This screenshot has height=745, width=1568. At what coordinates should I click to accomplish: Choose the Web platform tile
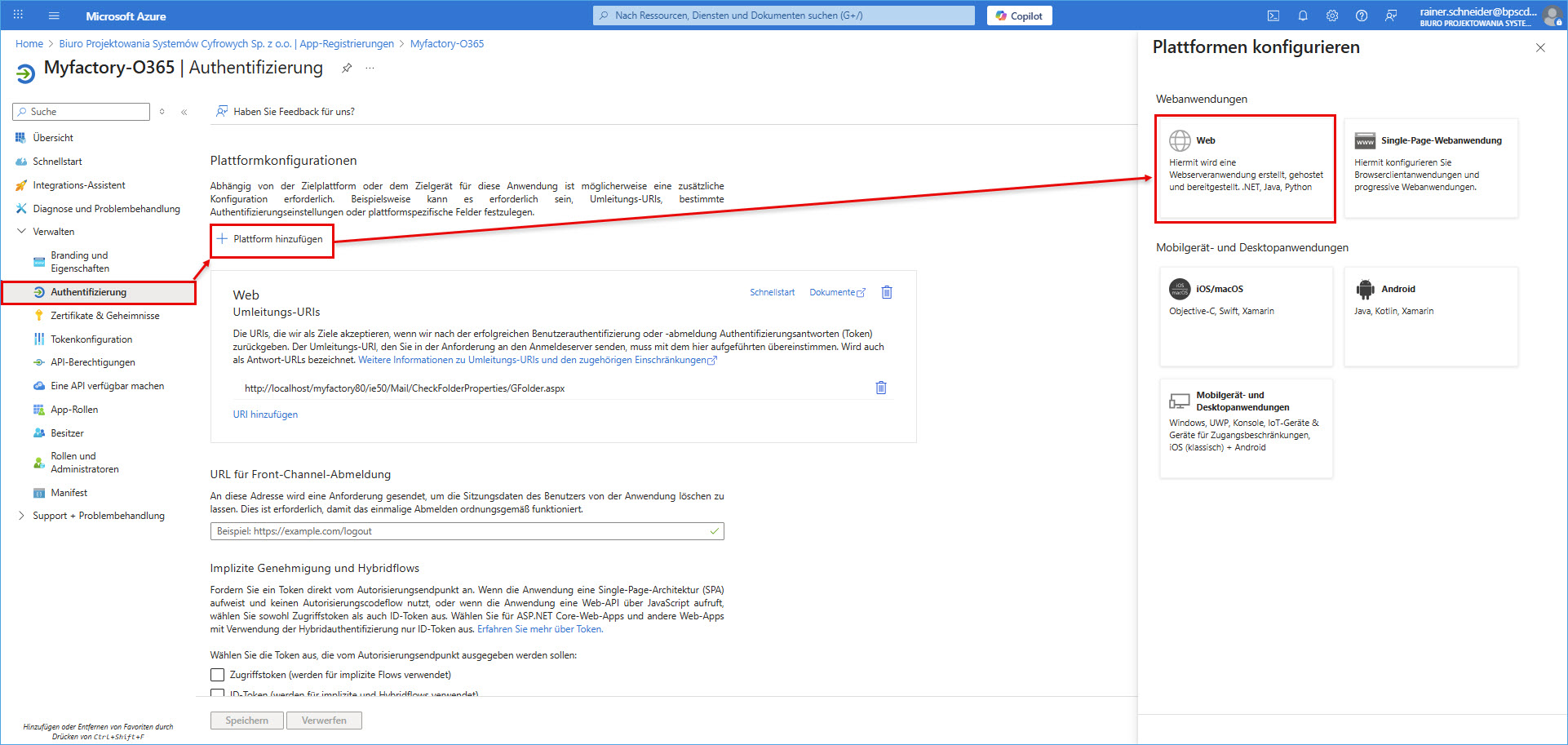tap(1245, 169)
